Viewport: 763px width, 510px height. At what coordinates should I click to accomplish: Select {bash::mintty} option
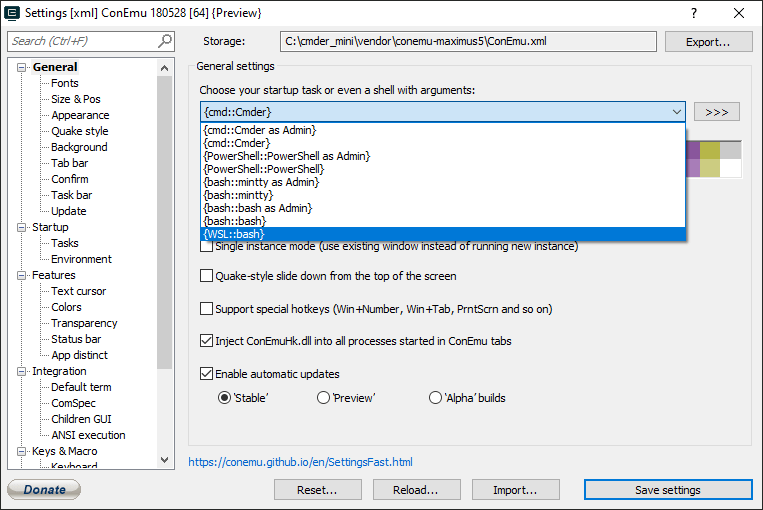click(443, 195)
